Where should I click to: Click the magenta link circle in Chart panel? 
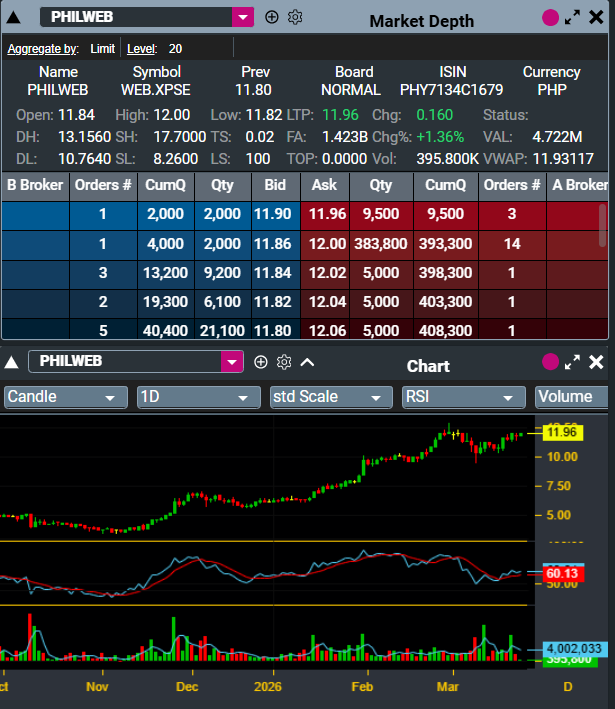click(x=550, y=362)
